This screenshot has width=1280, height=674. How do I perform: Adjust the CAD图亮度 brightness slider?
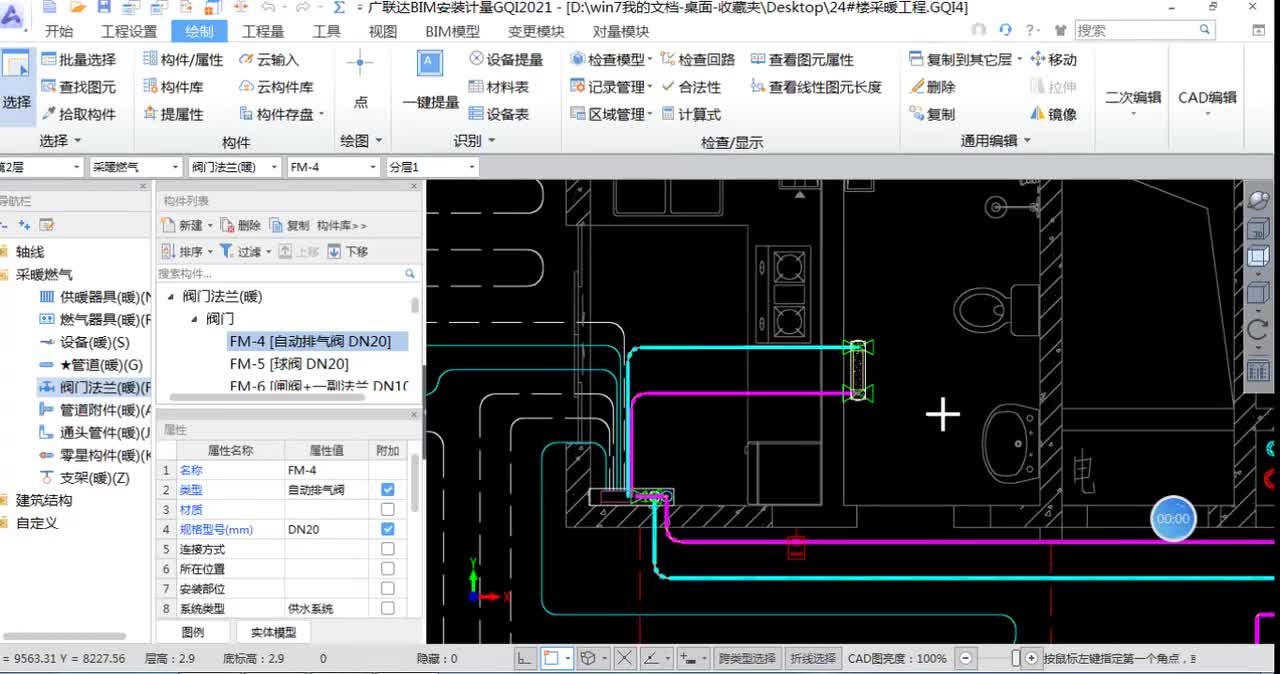[x=1016, y=658]
